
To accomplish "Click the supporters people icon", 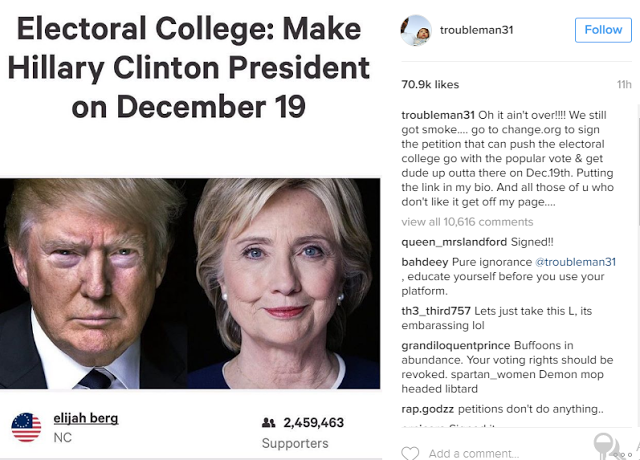I will 269,422.
